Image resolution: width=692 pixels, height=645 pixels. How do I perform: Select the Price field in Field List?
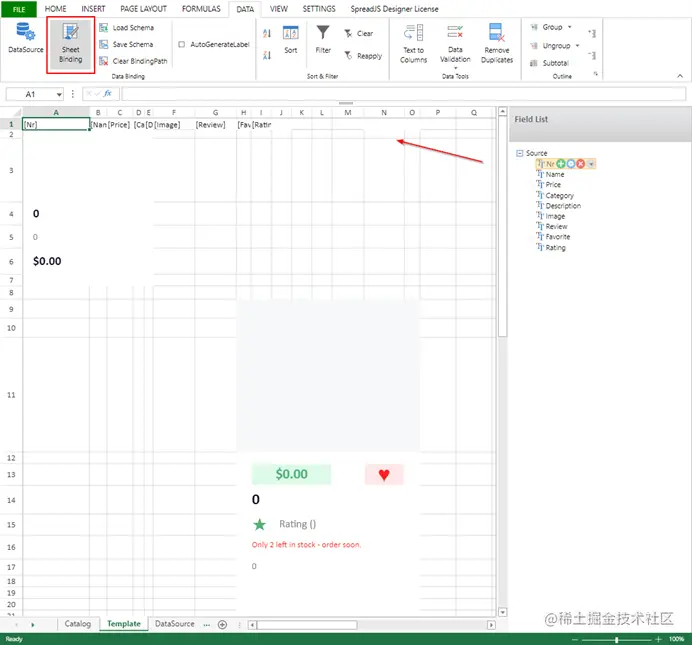coord(549,185)
